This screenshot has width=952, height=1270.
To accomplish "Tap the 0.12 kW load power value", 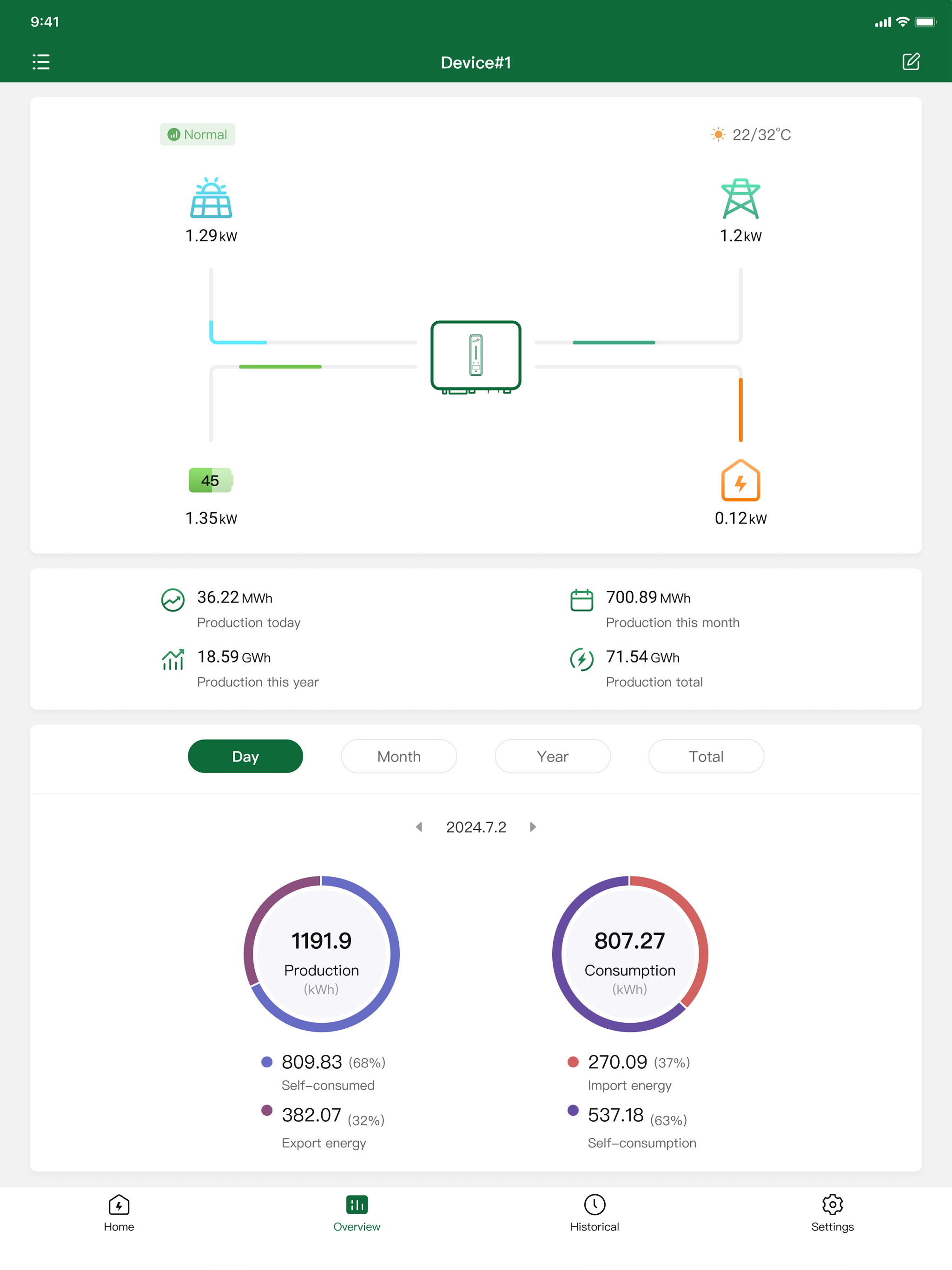I will pos(740,518).
